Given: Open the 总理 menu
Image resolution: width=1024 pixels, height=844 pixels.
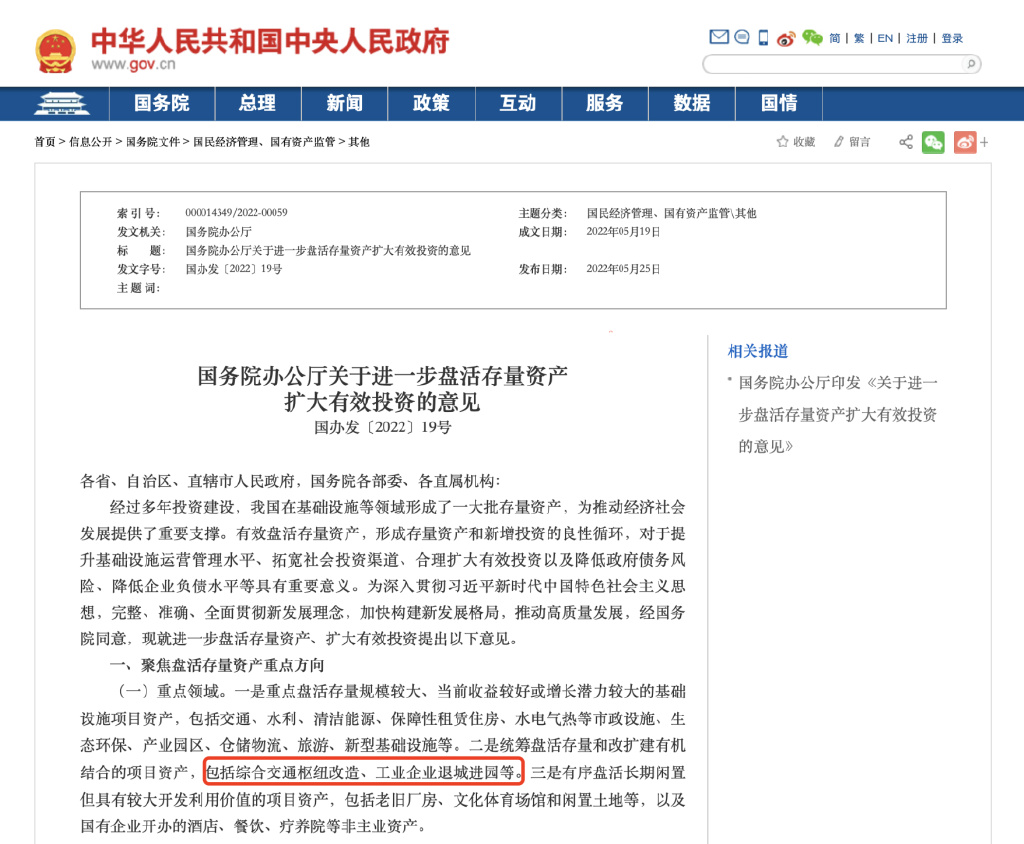Looking at the screenshot, I should pyautogui.click(x=257, y=103).
